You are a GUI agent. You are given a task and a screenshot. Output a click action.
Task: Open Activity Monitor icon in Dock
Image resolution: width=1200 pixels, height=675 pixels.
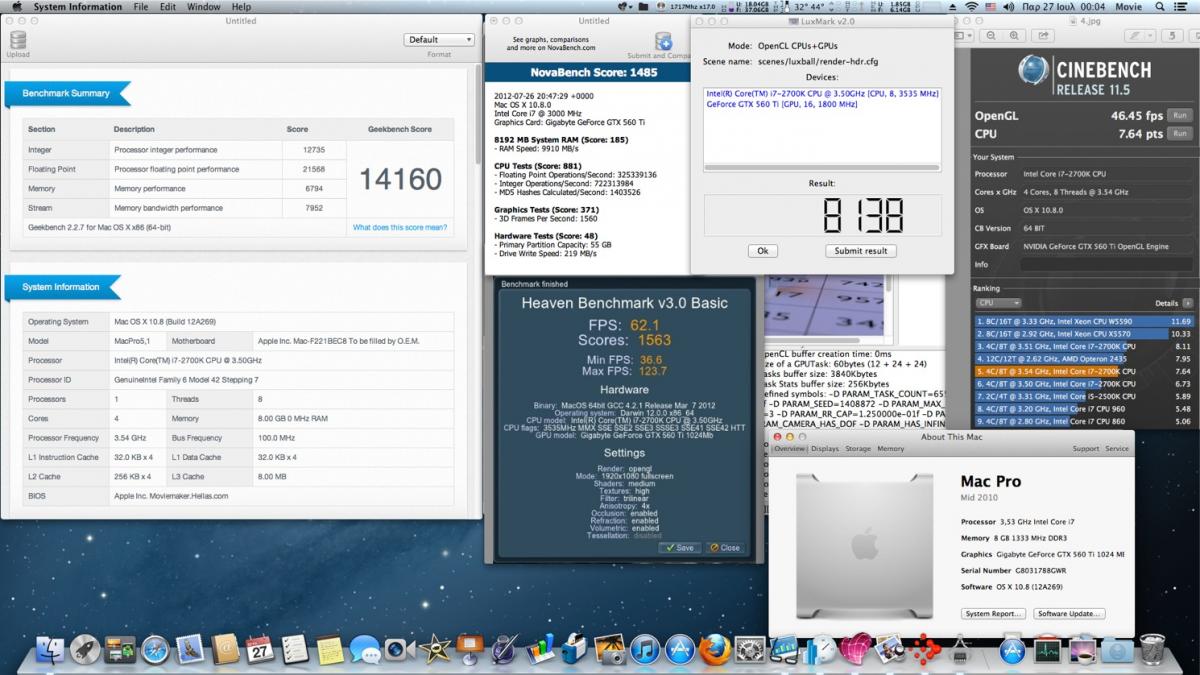click(1047, 651)
